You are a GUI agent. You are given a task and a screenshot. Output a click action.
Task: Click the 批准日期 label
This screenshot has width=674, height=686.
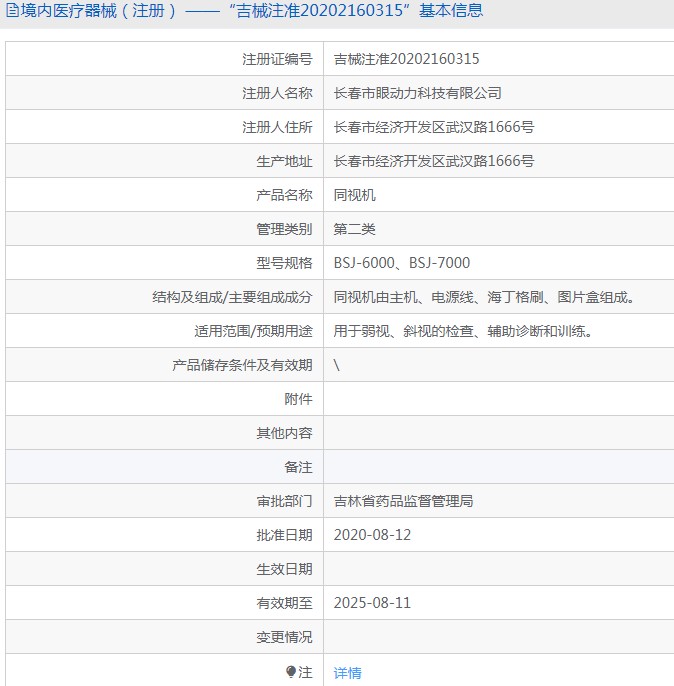[x=284, y=535]
